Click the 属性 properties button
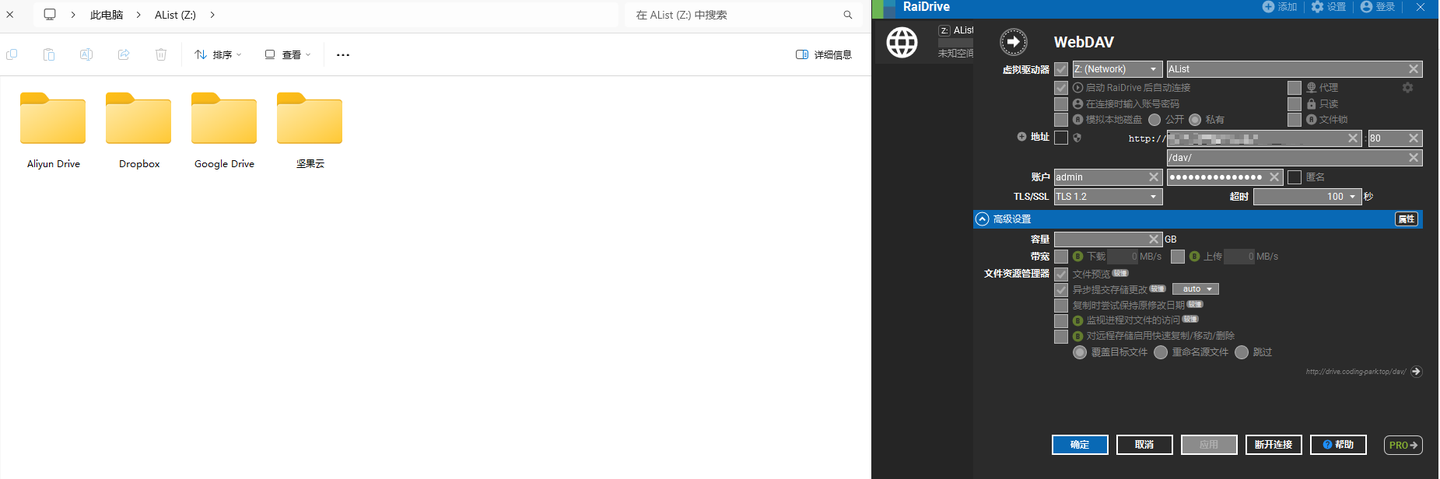Image resolution: width=1440 pixels, height=479 pixels. click(1406, 219)
